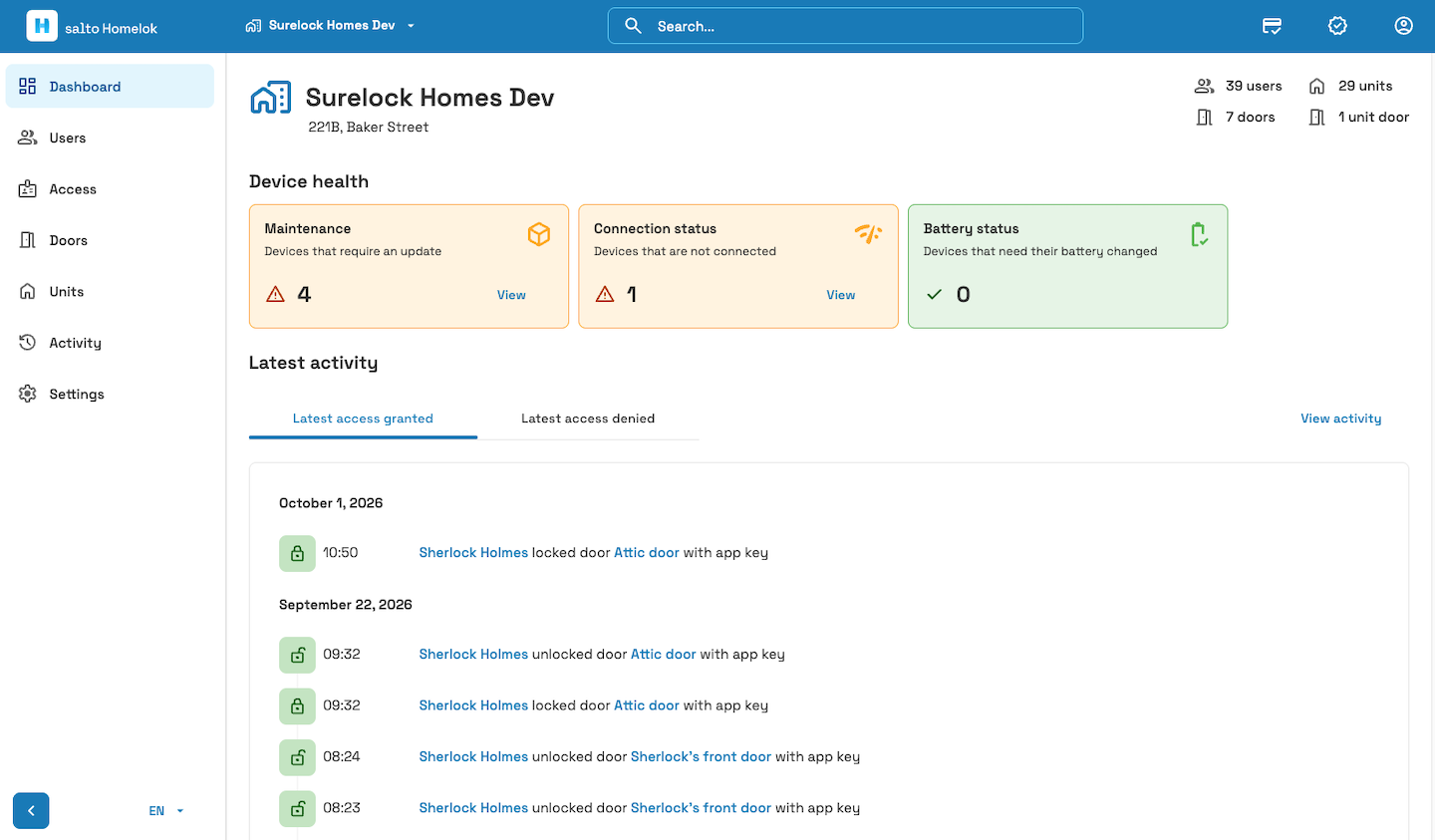Open the user account profile icon
1435x840 pixels.
pyautogui.click(x=1403, y=26)
